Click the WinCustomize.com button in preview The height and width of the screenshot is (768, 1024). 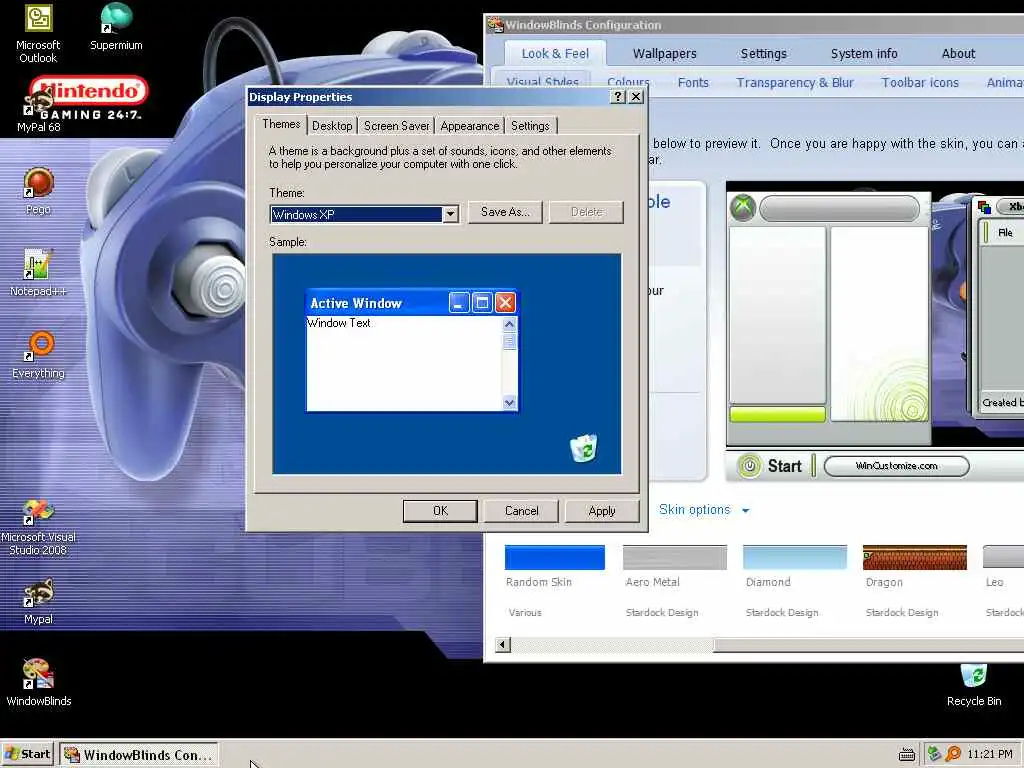pos(896,466)
